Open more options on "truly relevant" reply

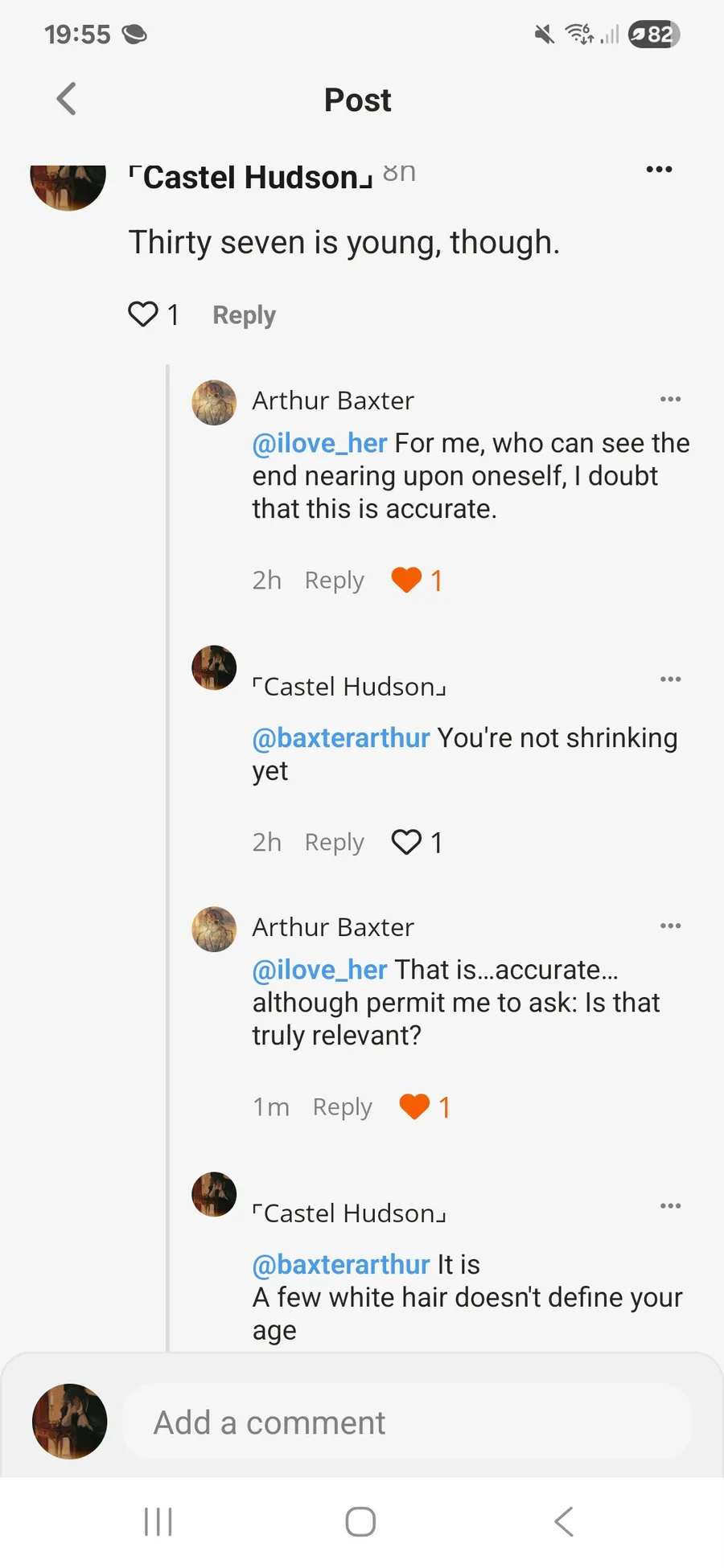(670, 926)
